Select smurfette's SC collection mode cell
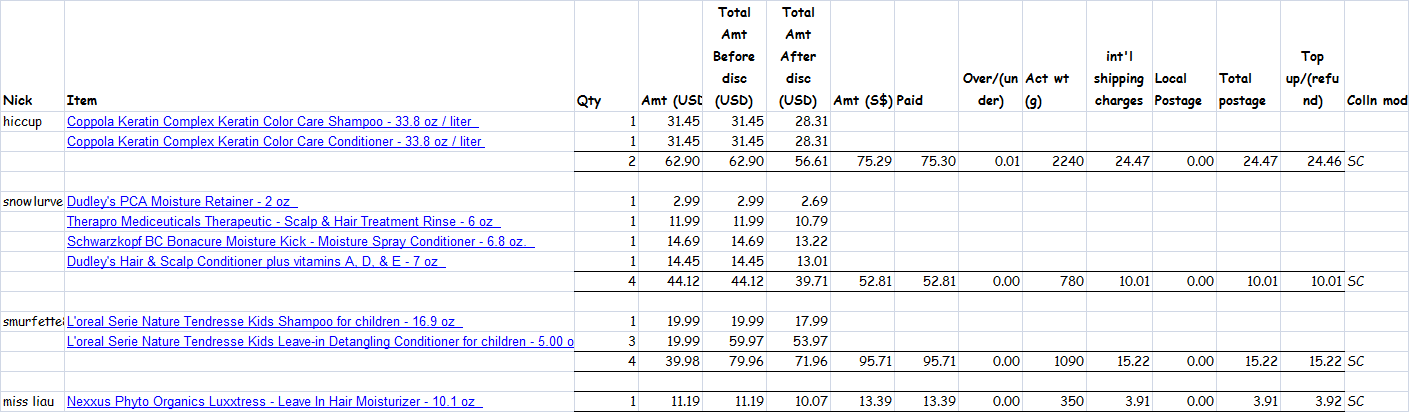Viewport: 1409px width, 412px height. click(1376, 361)
